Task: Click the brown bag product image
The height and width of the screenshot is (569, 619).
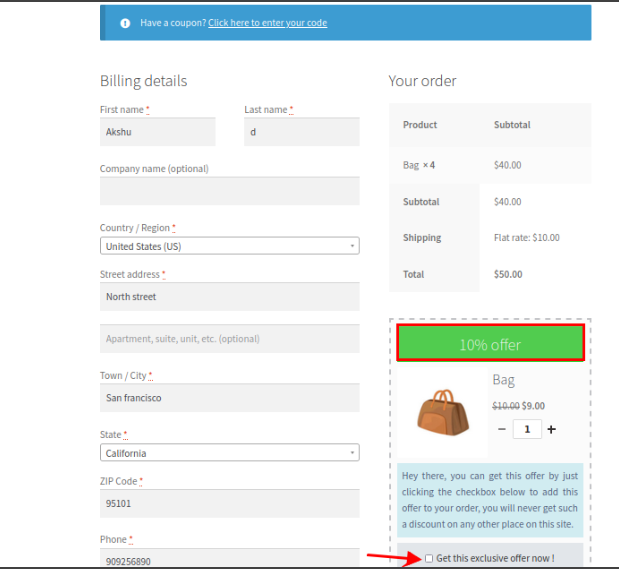Action: pos(440,409)
